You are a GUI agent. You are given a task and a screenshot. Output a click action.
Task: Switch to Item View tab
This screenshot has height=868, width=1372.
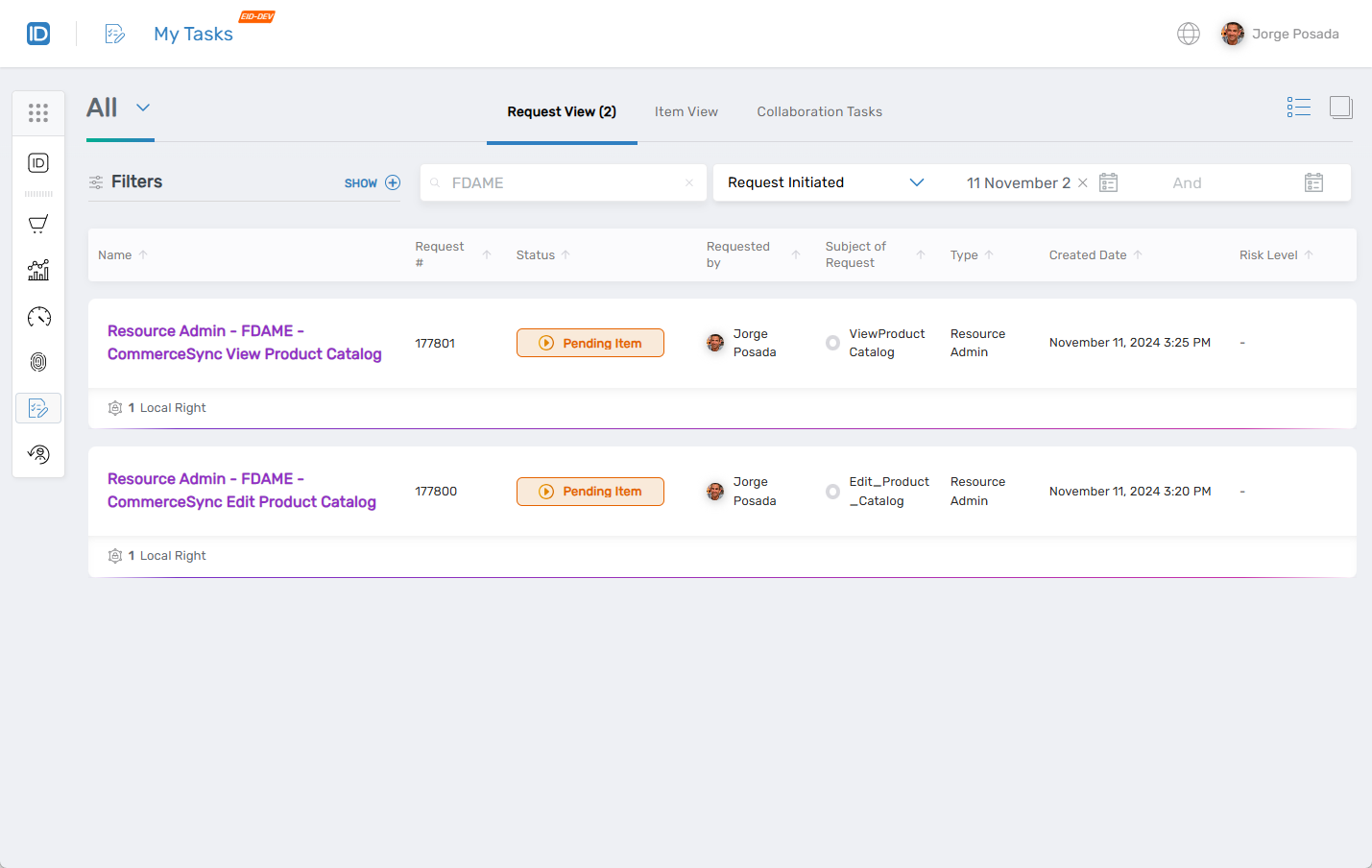686,112
